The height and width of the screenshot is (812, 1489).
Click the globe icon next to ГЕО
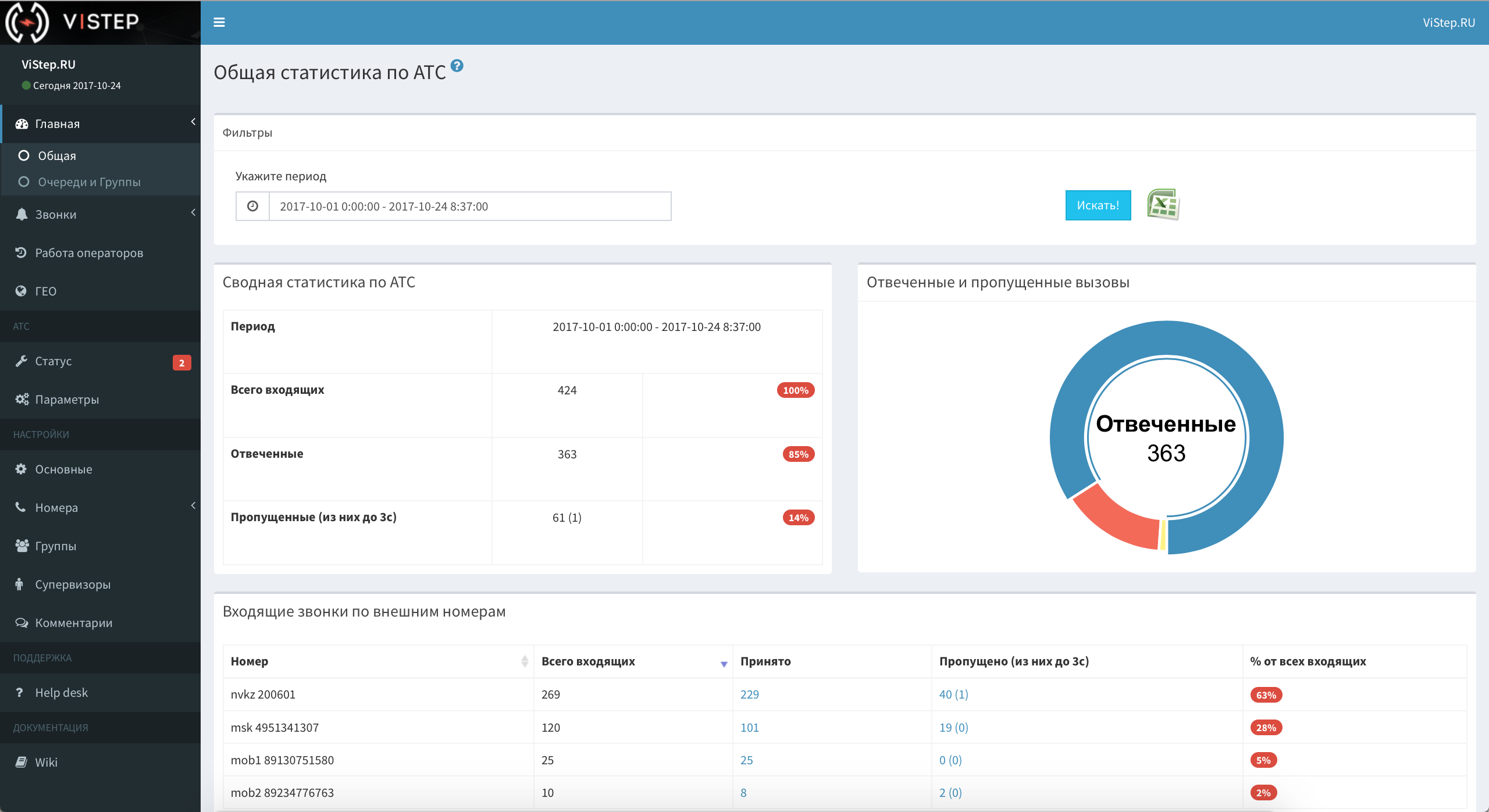pyautogui.click(x=21, y=291)
